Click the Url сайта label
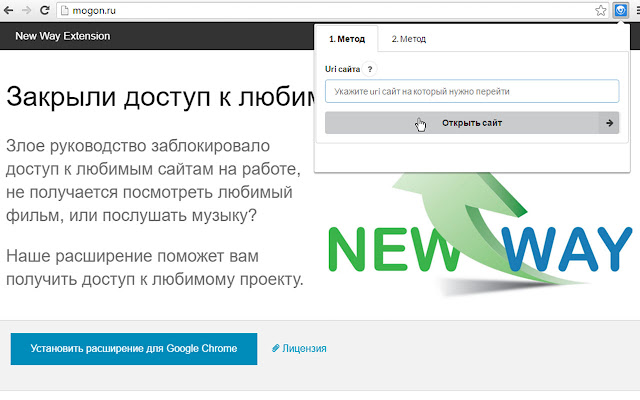 click(x=342, y=69)
